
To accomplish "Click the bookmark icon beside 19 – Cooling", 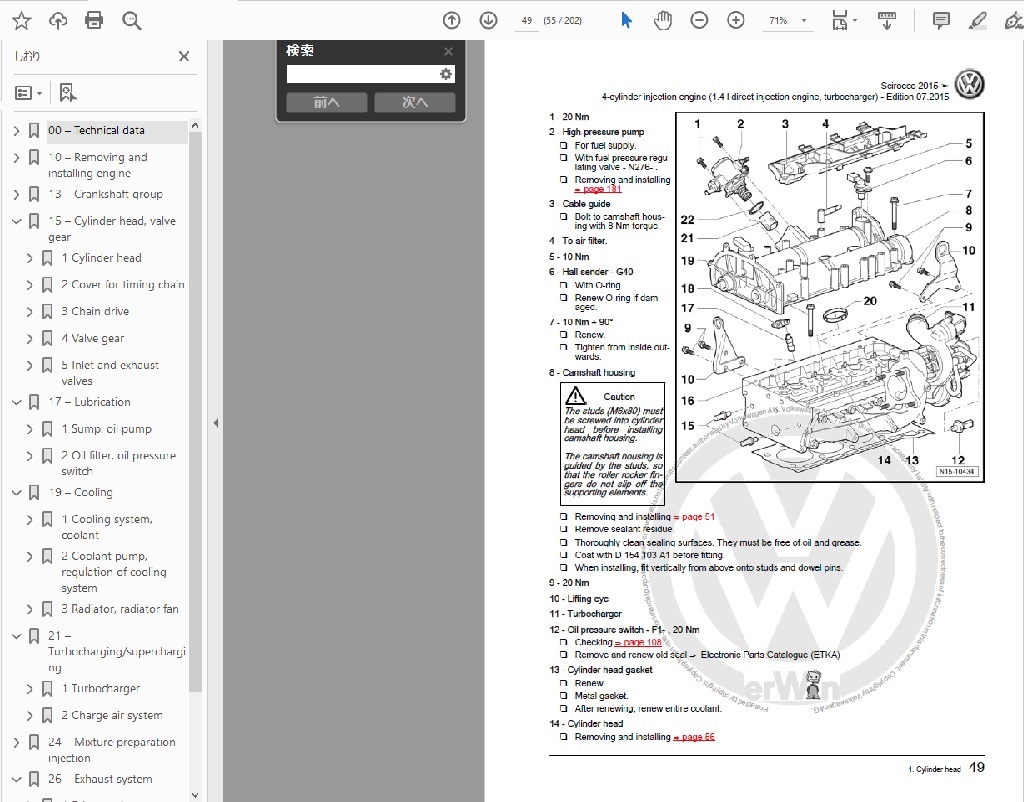I will (34, 492).
